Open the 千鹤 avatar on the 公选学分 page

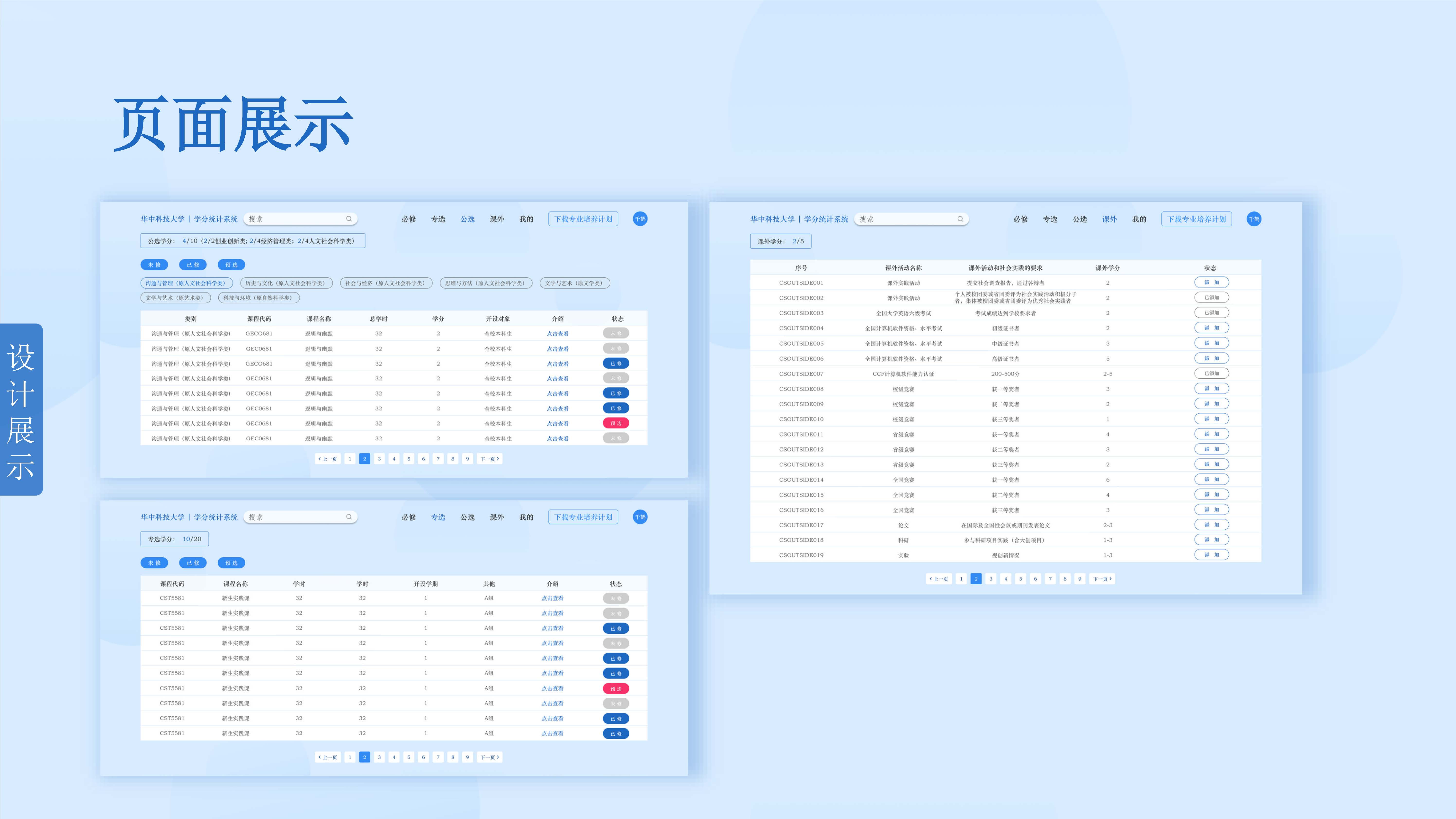pos(640,219)
